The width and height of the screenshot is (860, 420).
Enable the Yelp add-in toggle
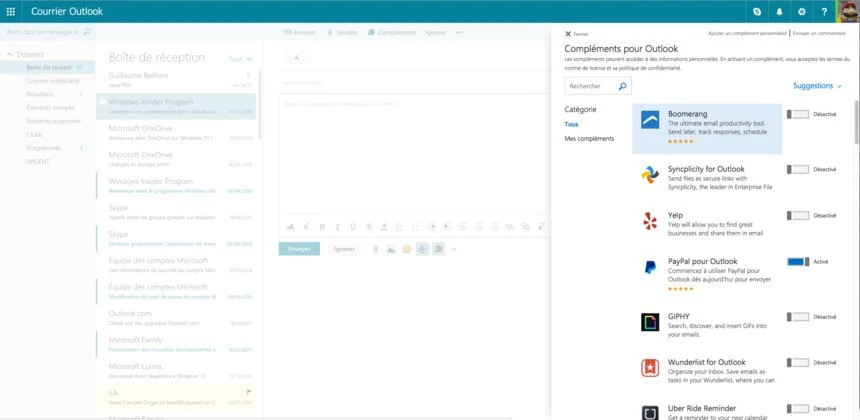tap(798, 215)
